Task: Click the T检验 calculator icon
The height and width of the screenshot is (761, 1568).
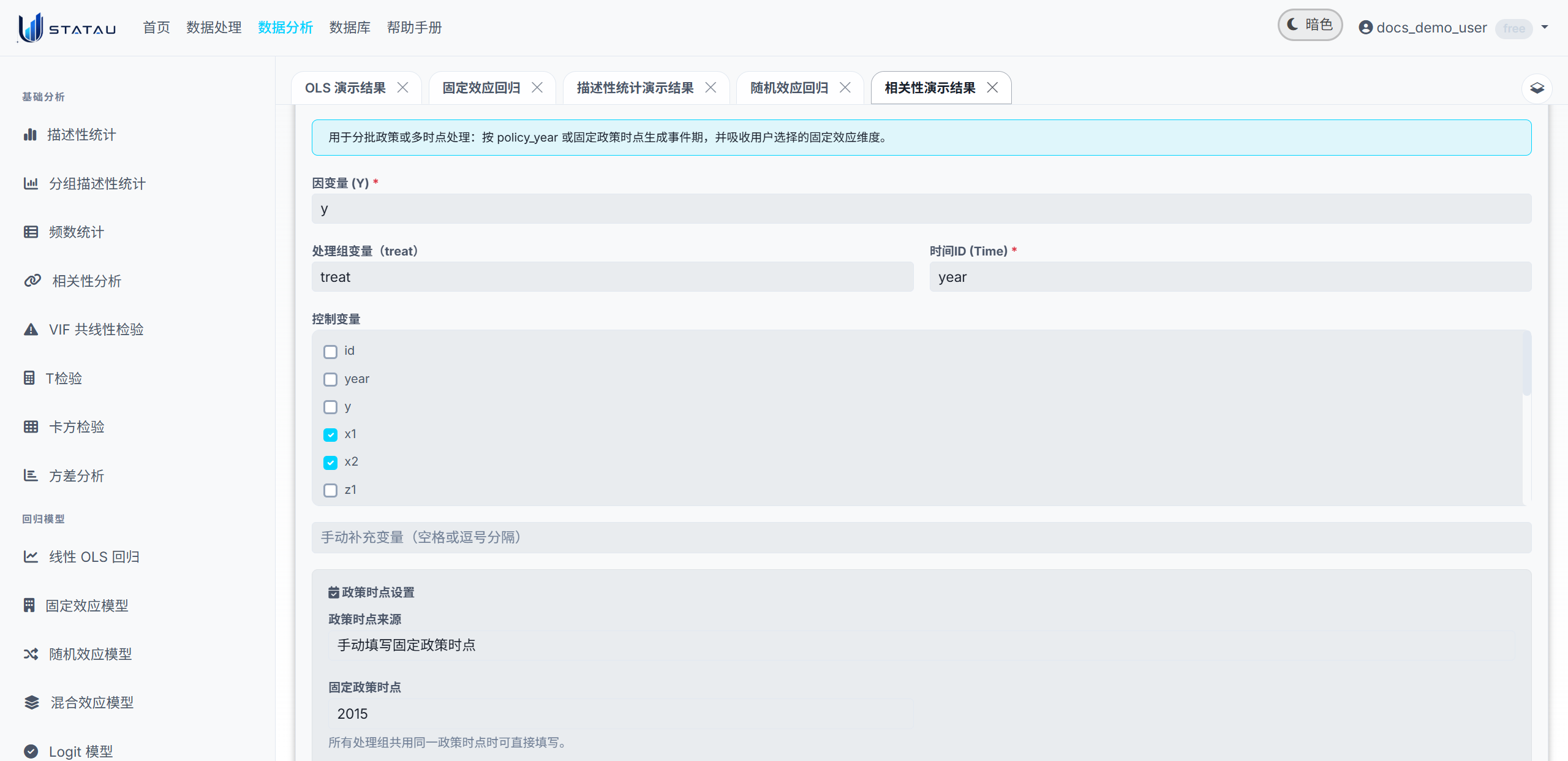Action: (x=29, y=378)
